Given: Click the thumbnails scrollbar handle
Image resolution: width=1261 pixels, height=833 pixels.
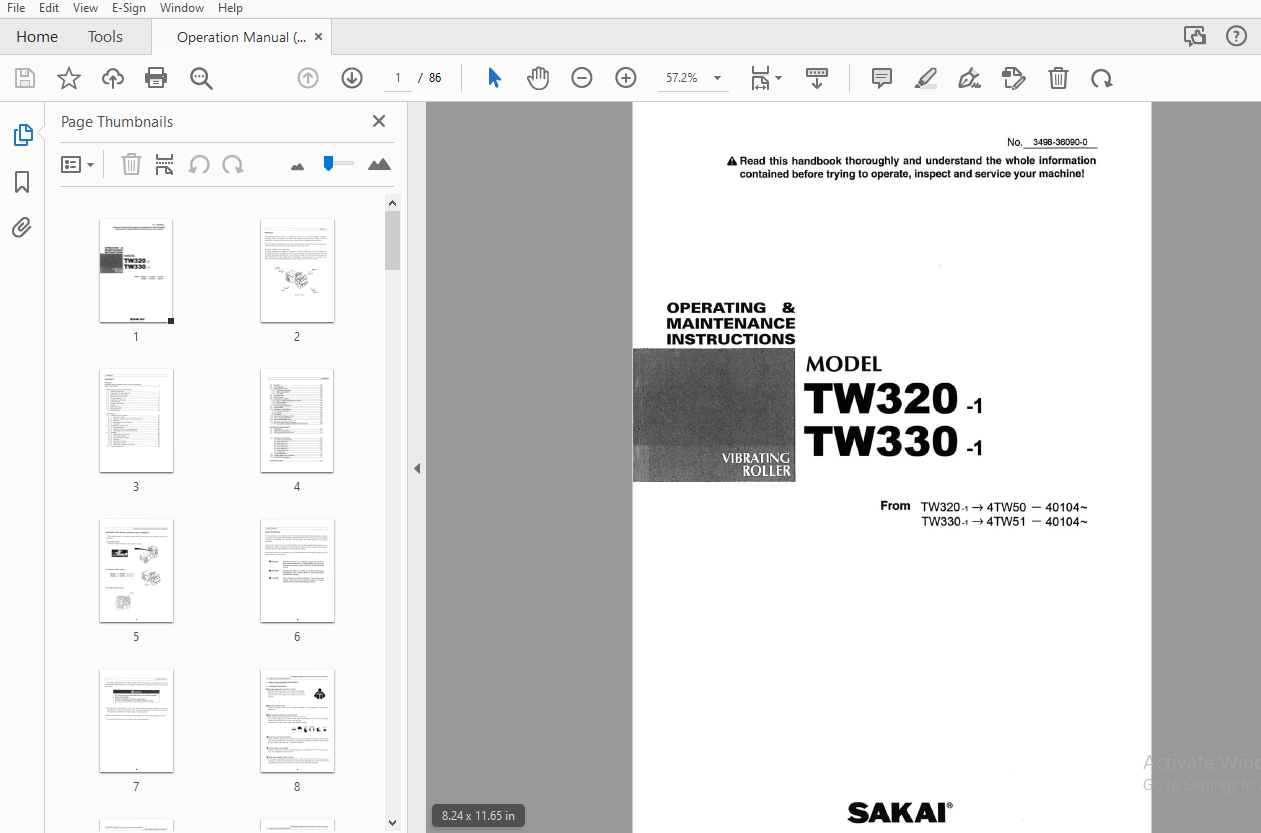Looking at the screenshot, I should (392, 240).
